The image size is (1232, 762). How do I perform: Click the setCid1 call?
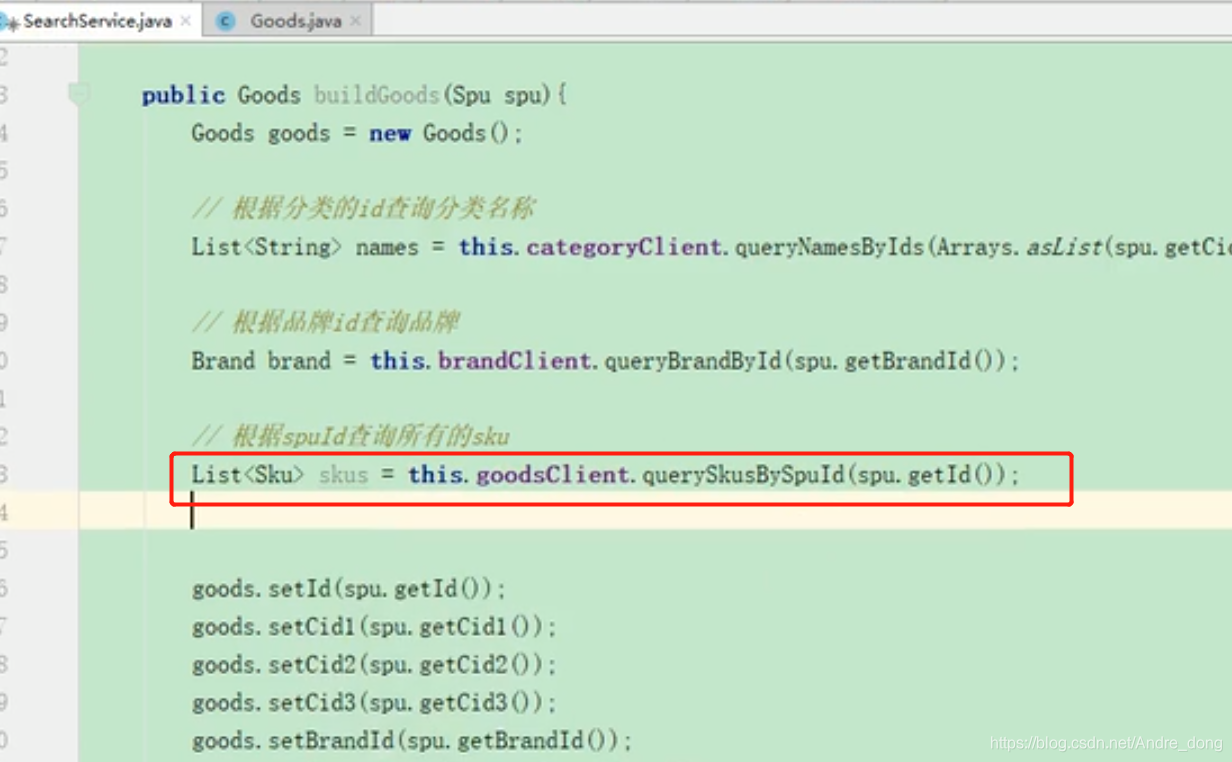[312, 627]
